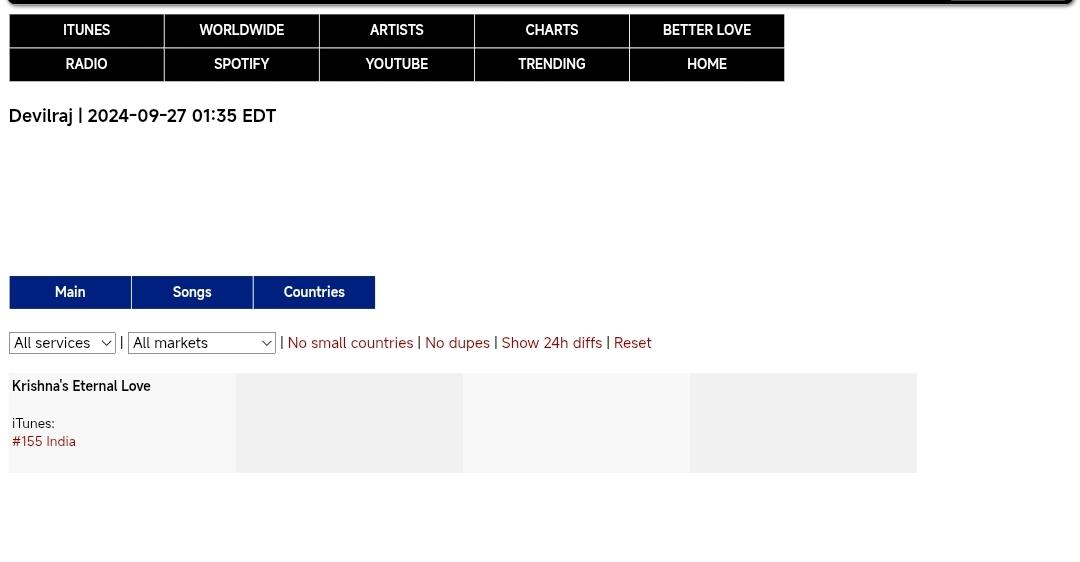Open the Countries tab
Image resolution: width=1080 pixels, height=562 pixels.
point(314,292)
